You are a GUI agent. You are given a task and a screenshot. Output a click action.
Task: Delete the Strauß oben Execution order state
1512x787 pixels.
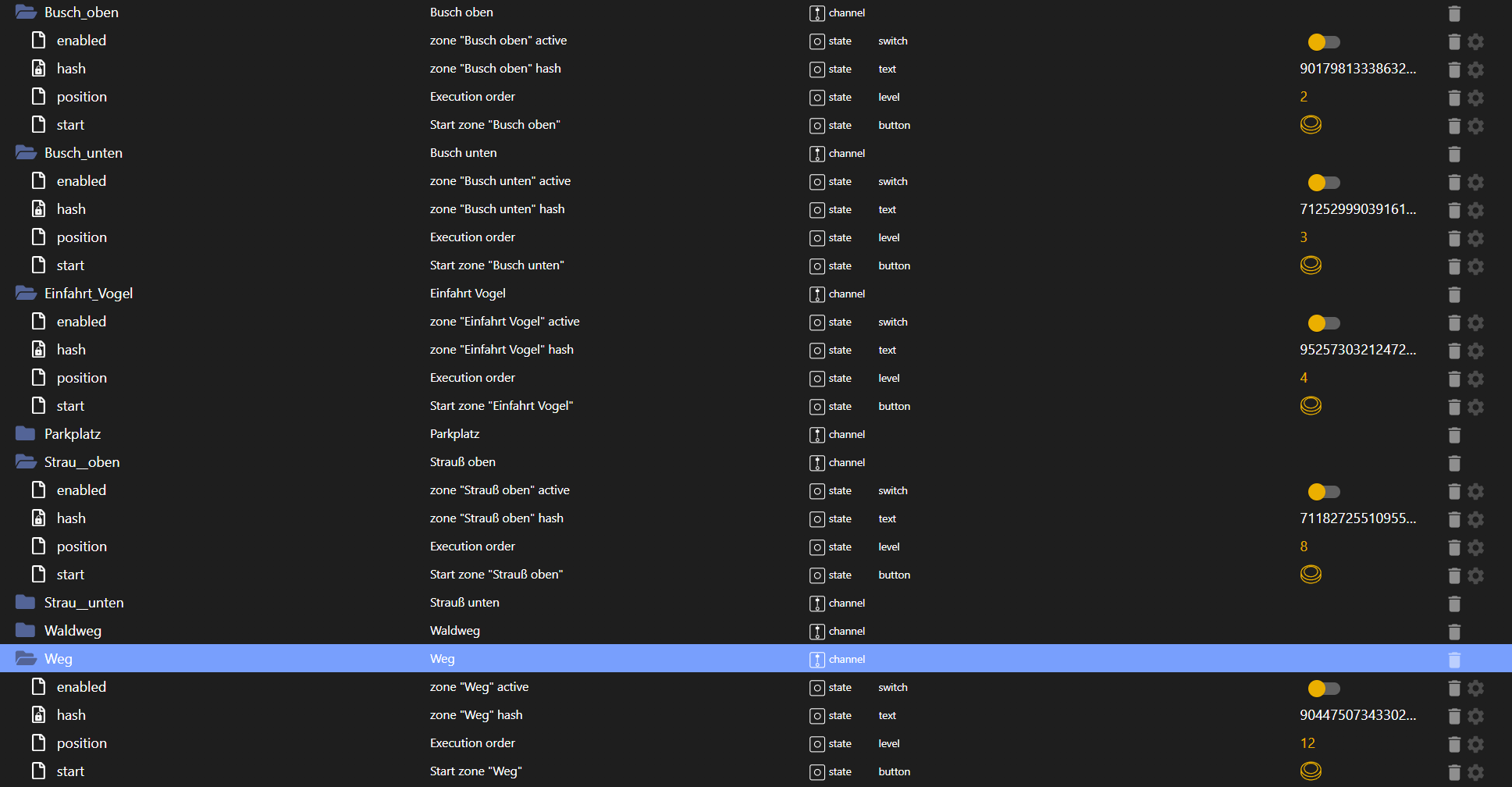tap(1454, 547)
